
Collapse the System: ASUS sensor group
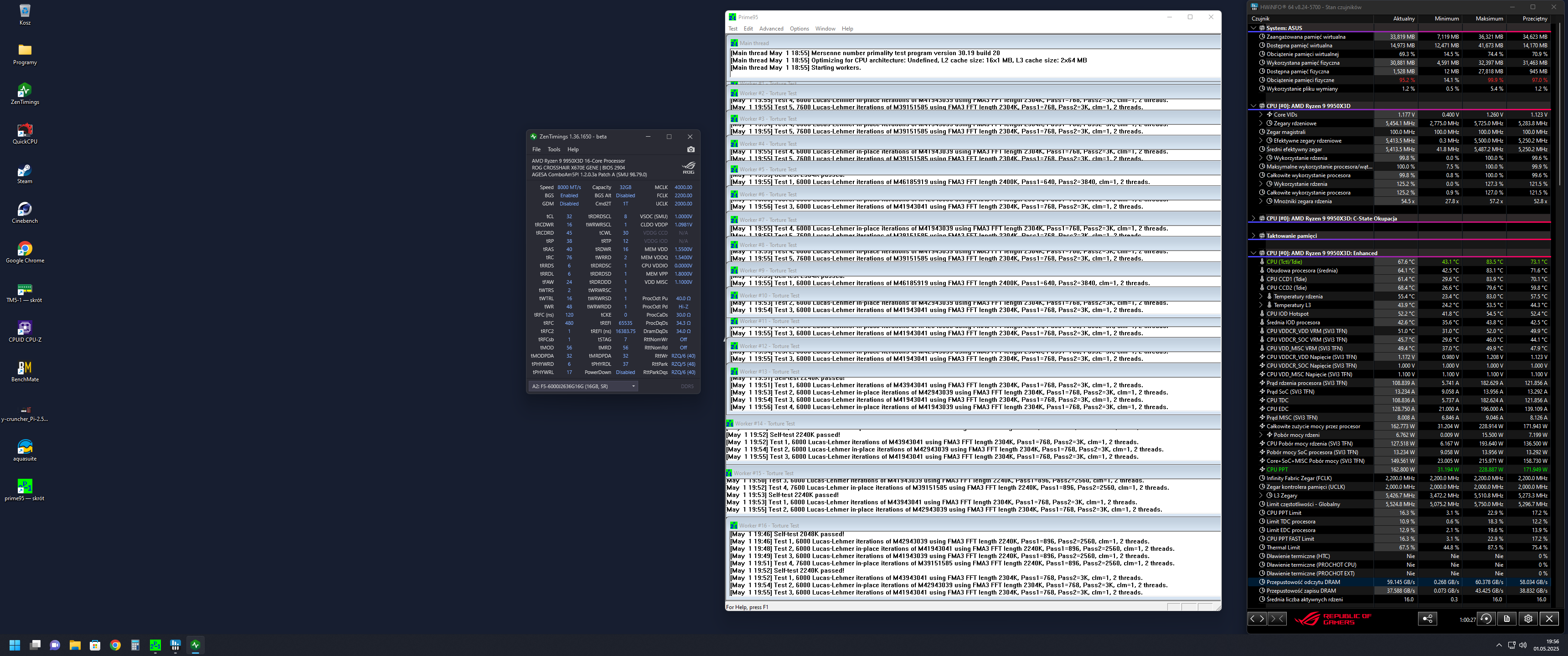click(x=1253, y=28)
